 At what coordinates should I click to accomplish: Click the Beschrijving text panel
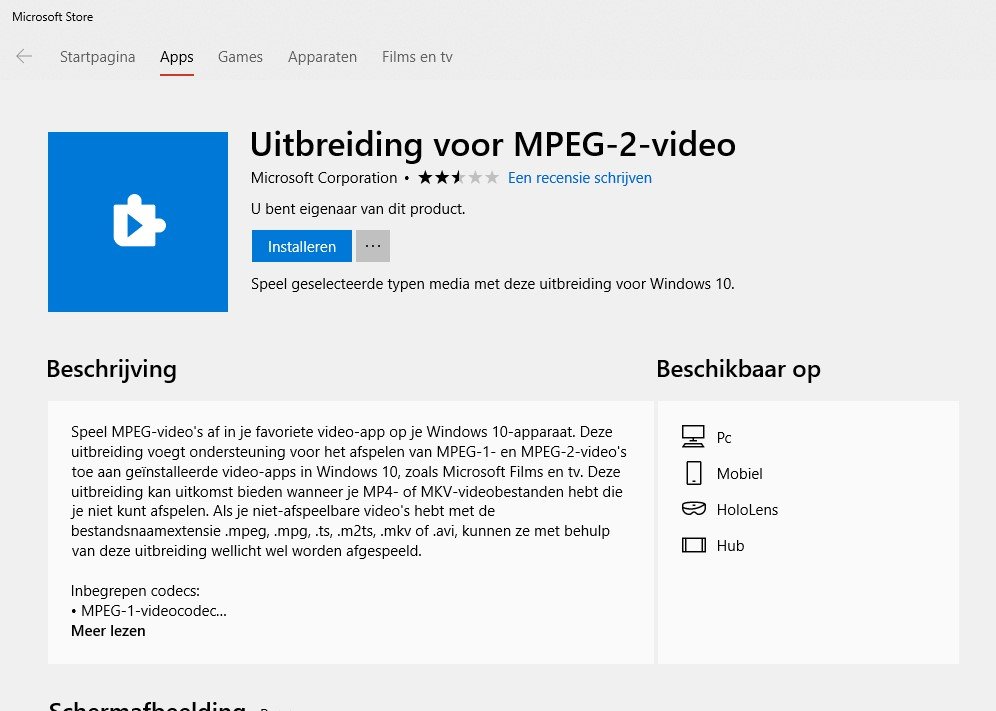351,532
